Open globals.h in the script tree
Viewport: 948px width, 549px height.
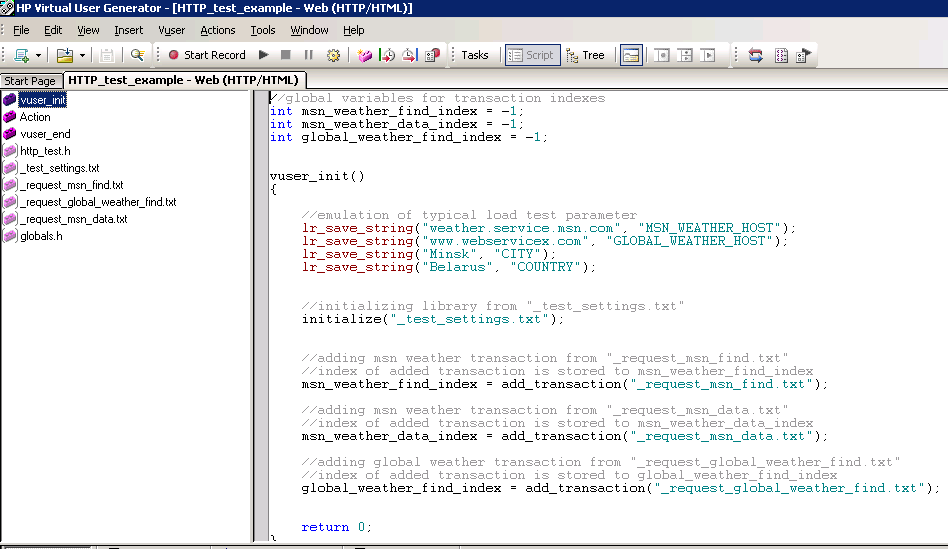(41, 236)
